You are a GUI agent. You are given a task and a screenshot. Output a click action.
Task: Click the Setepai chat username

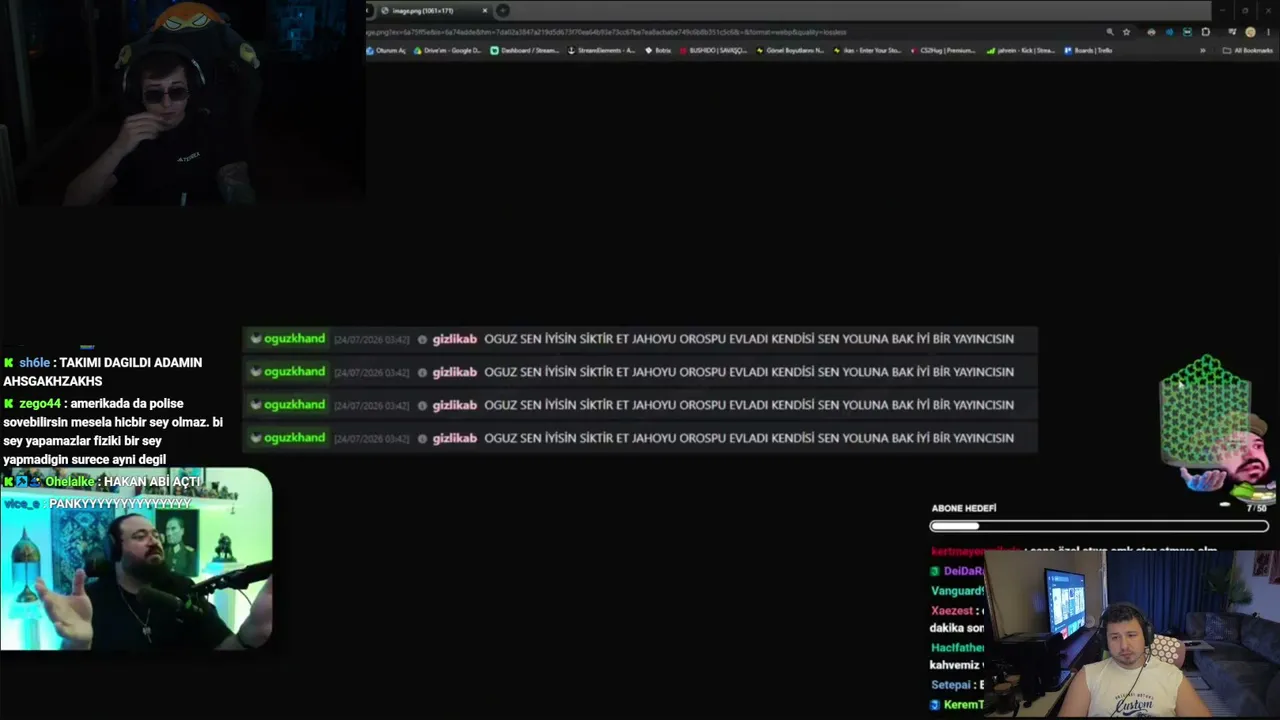tap(951, 685)
